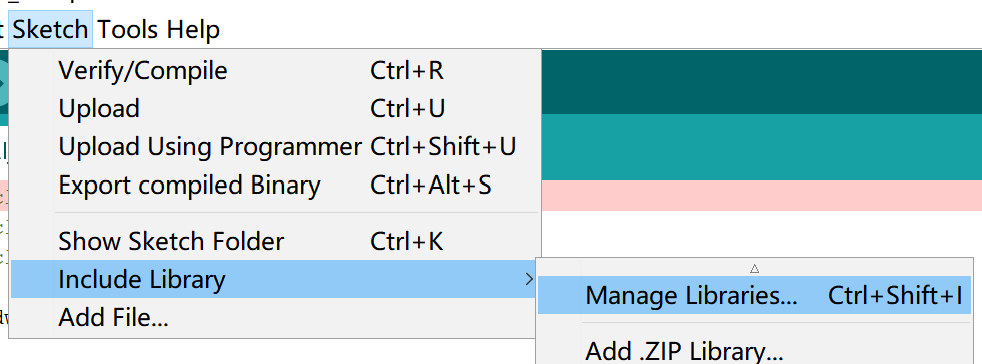Click the Ctrl+K shortcut beside Show Sketch Folder

pos(407,241)
